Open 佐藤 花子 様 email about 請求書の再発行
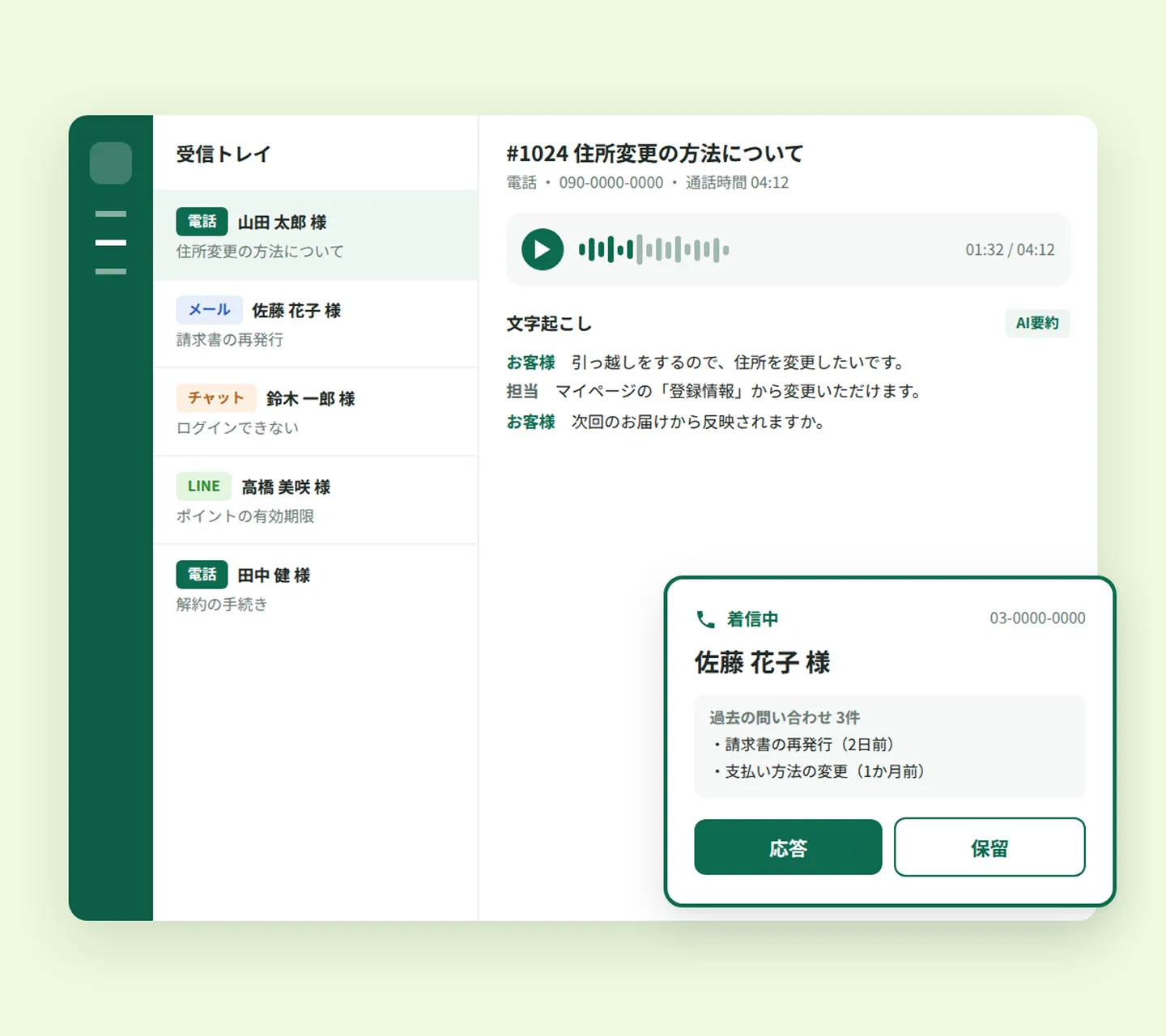The image size is (1166, 1036). pos(316,324)
